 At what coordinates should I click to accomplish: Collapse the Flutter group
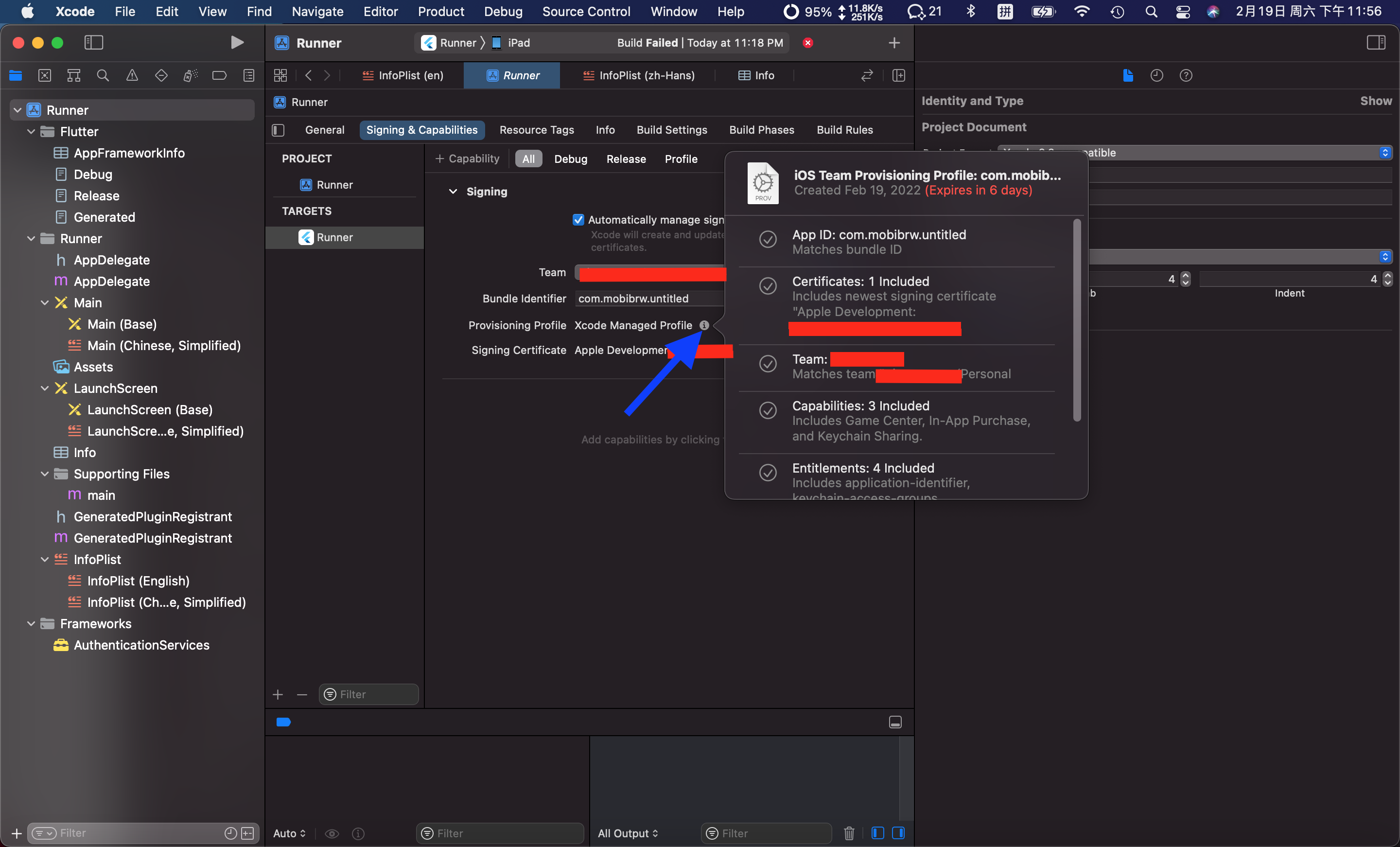click(31, 131)
